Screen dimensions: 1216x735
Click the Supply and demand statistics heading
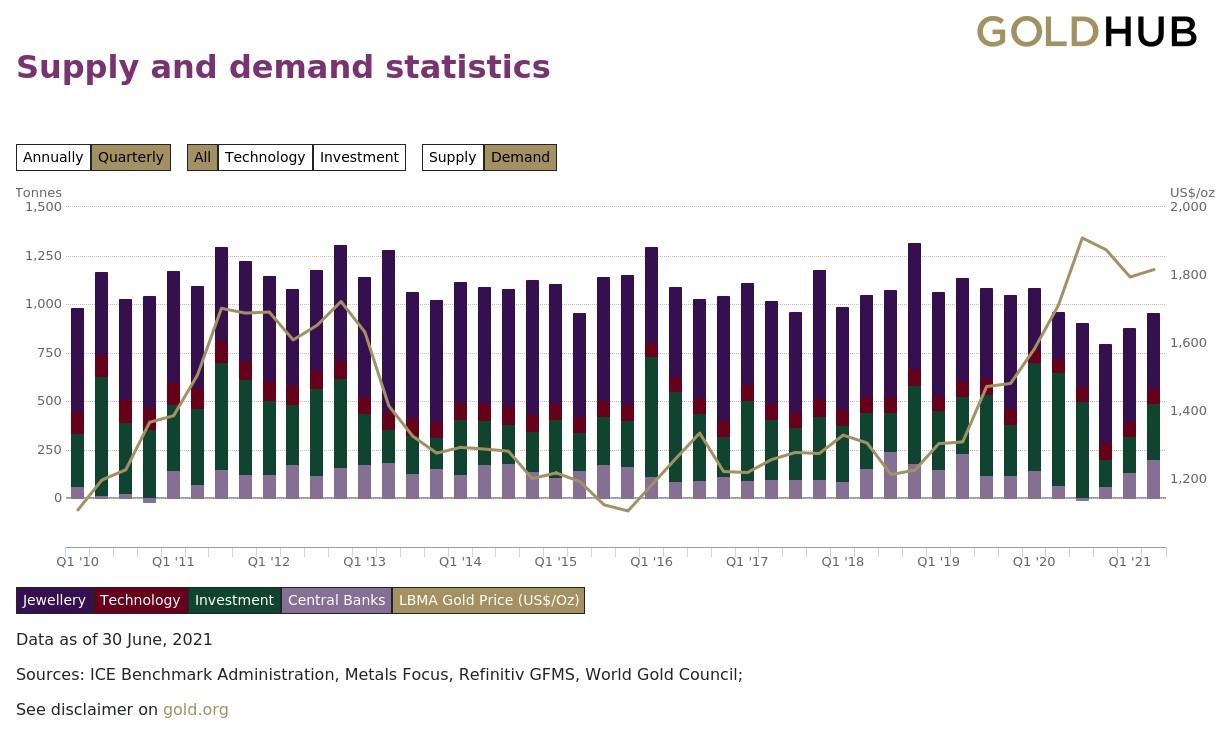click(x=283, y=67)
